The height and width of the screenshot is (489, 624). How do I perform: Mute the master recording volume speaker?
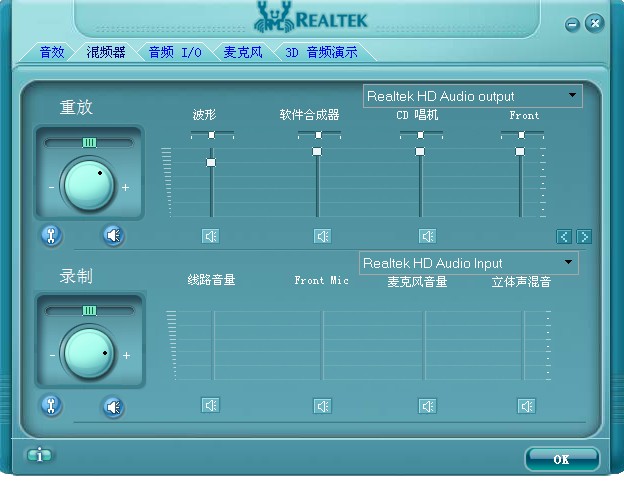tap(114, 407)
